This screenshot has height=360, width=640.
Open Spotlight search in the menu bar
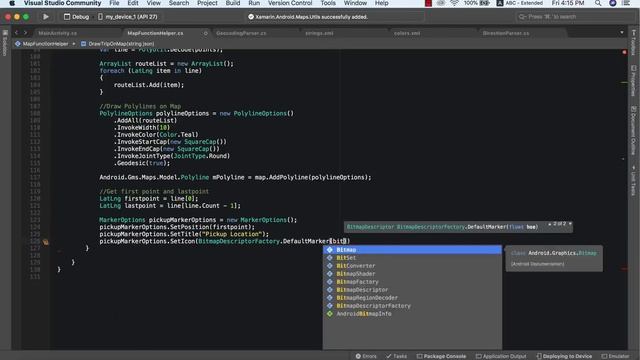coord(598,3)
